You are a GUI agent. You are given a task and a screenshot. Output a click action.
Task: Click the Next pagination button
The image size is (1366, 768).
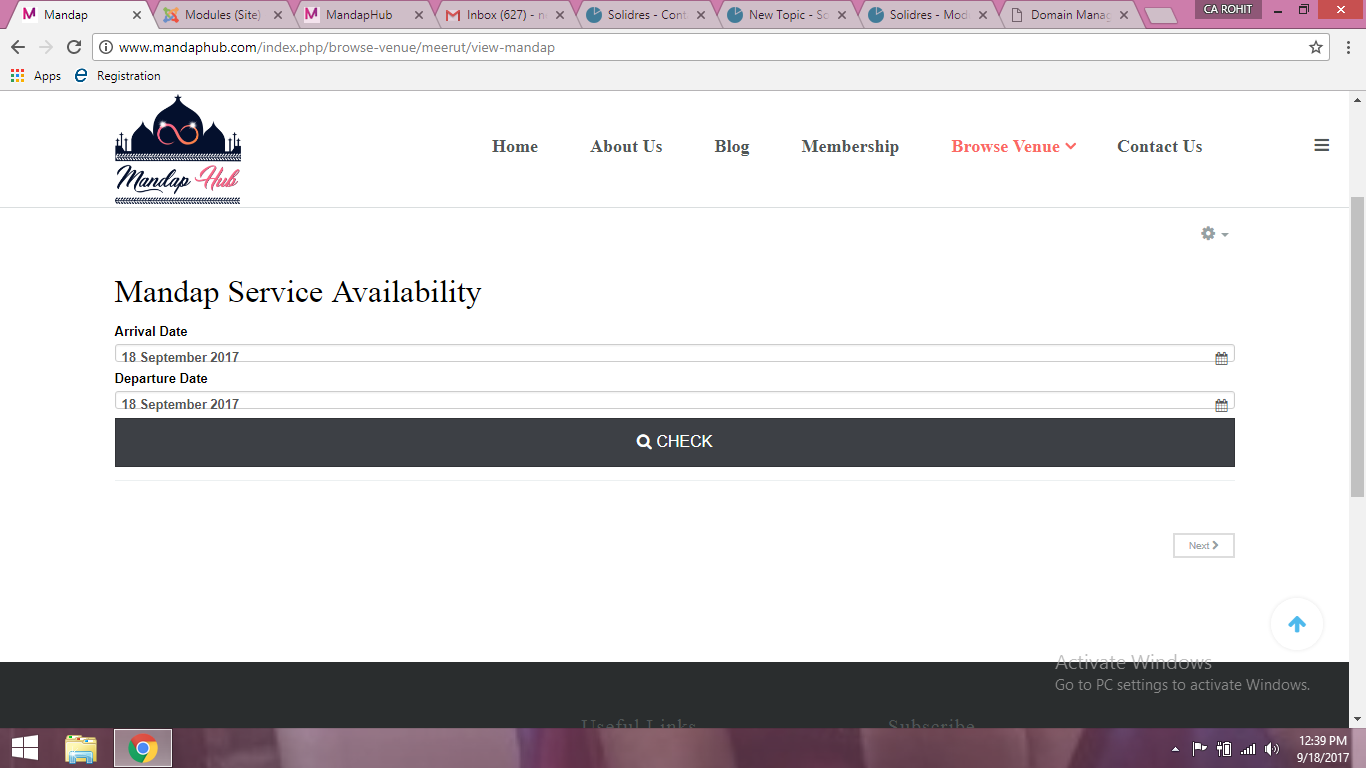click(1203, 545)
